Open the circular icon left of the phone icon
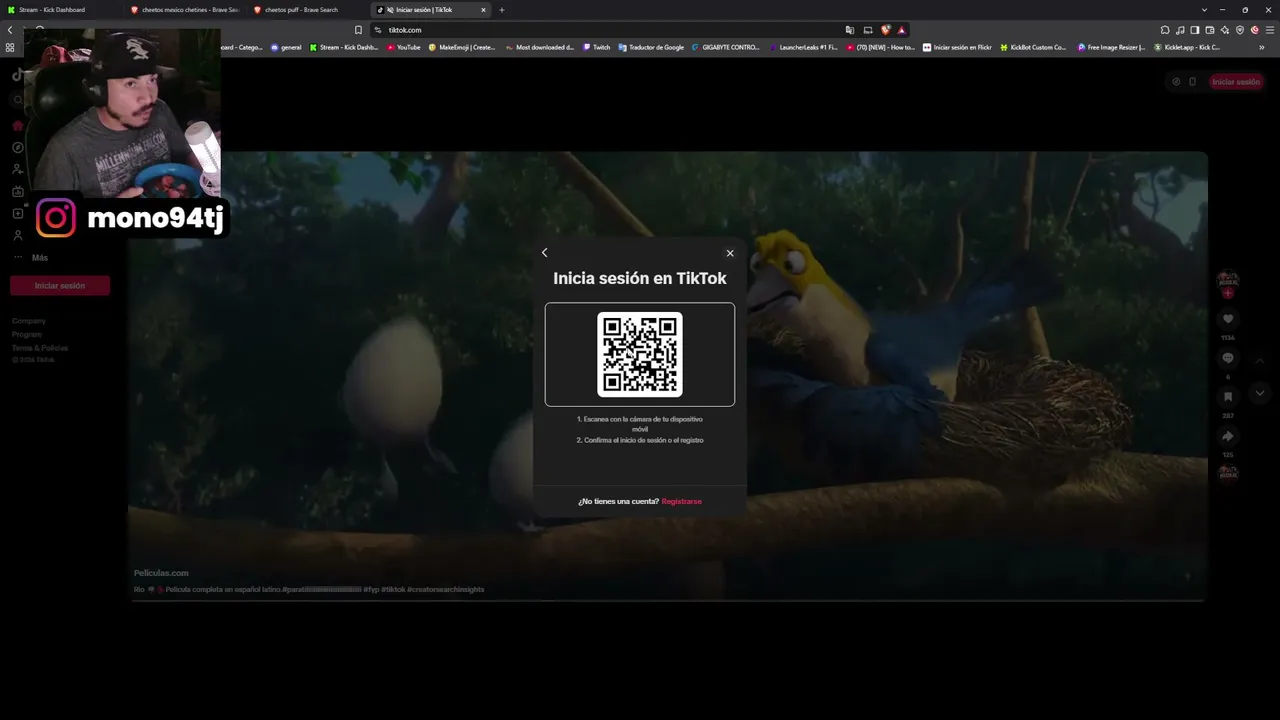 pos(1176,82)
